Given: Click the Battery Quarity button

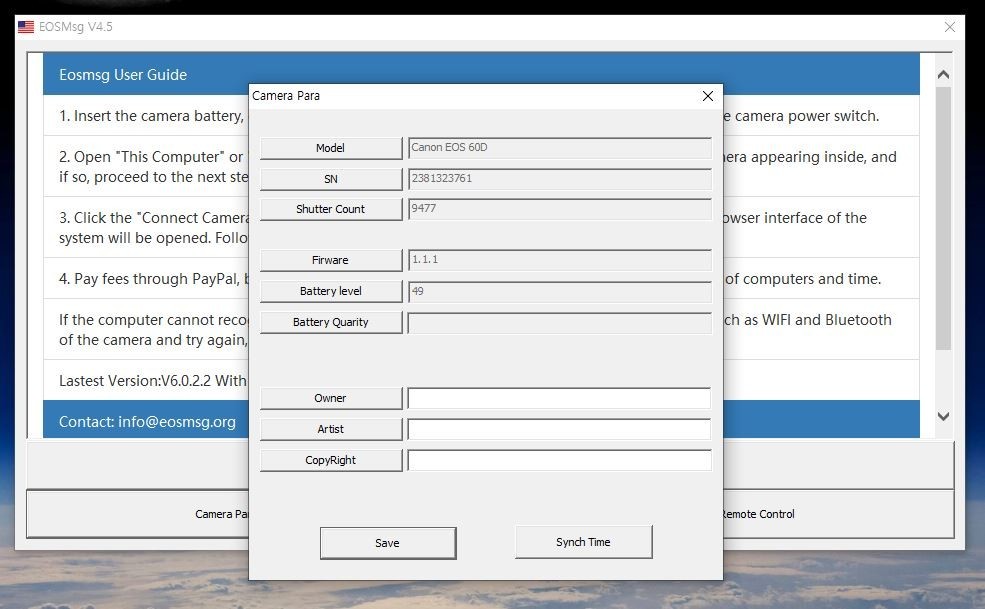Looking at the screenshot, I should (x=331, y=322).
